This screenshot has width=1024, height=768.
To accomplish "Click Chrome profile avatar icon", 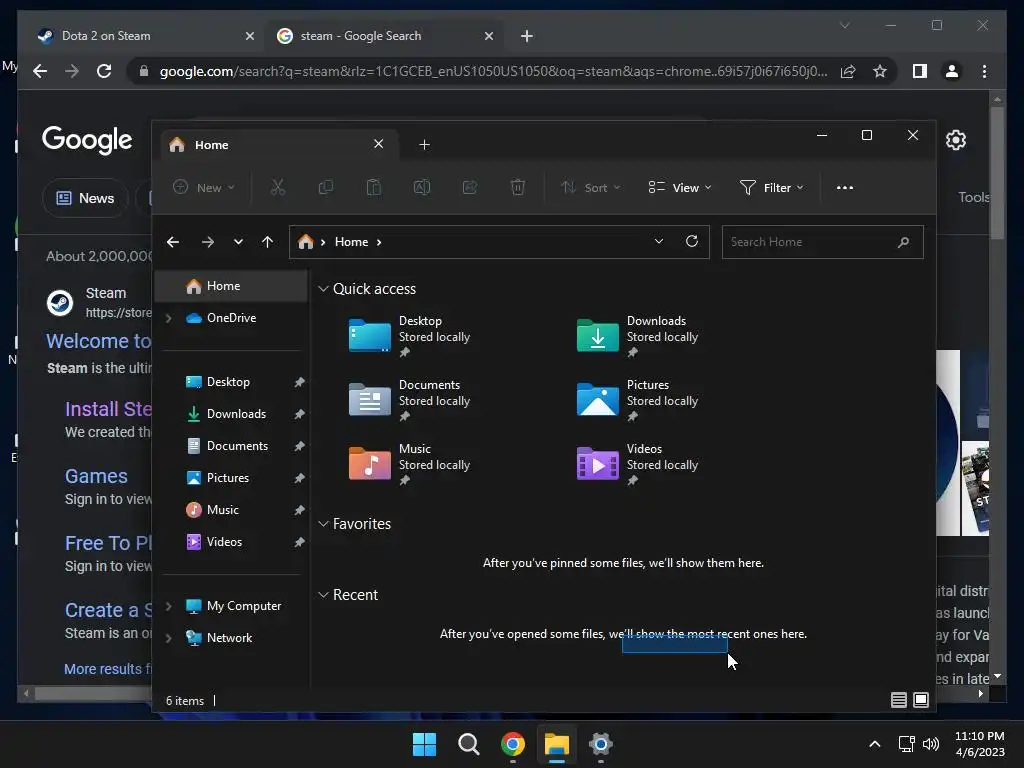I will (952, 71).
